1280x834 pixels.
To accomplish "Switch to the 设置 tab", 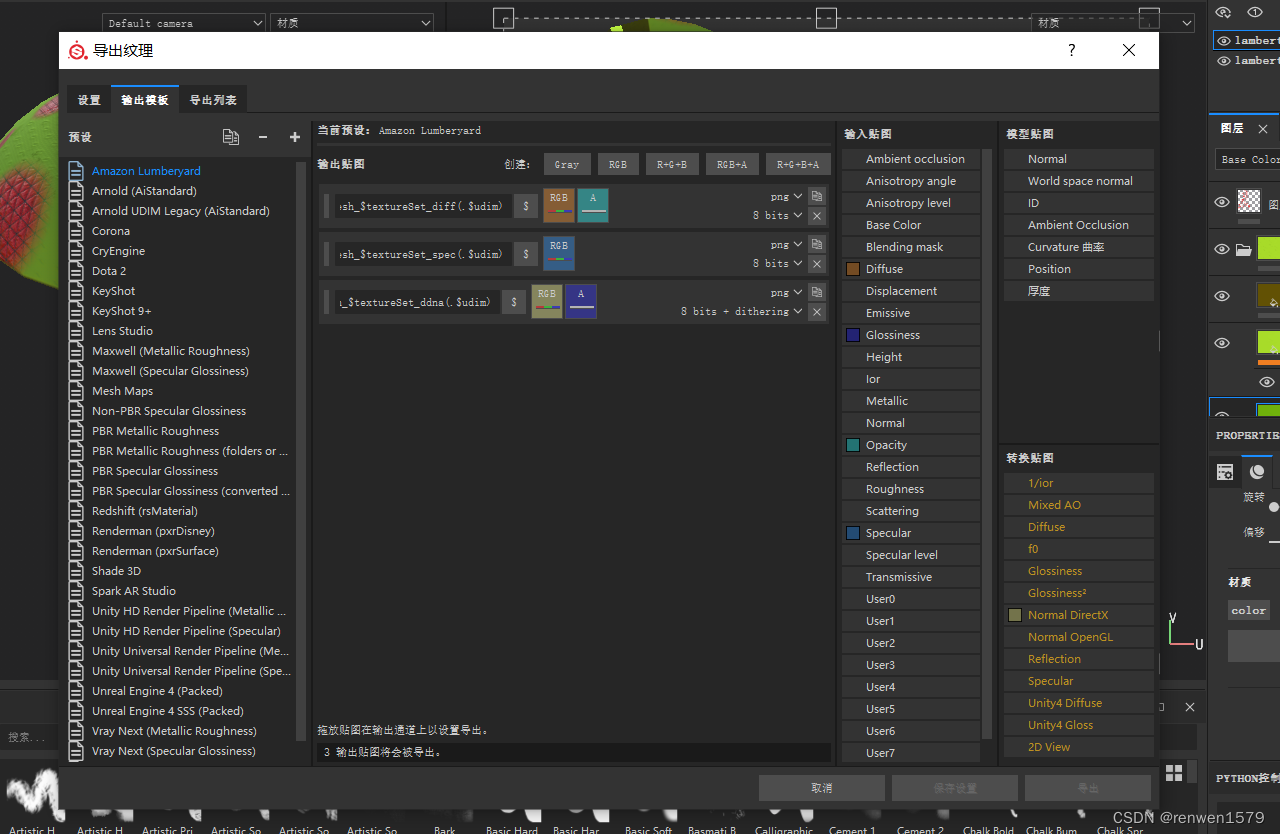I will pyautogui.click(x=89, y=100).
